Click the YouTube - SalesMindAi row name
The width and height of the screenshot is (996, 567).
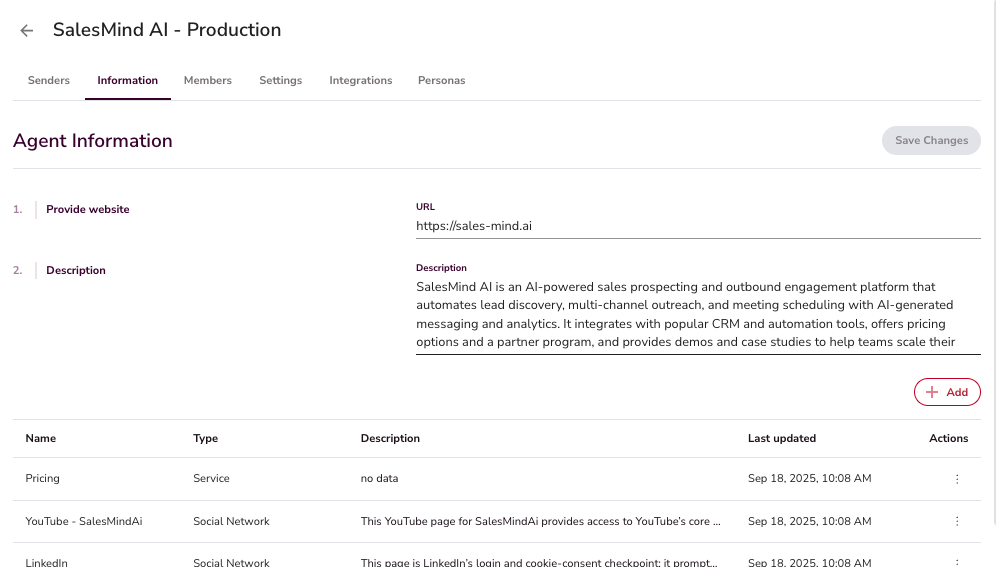(x=84, y=521)
